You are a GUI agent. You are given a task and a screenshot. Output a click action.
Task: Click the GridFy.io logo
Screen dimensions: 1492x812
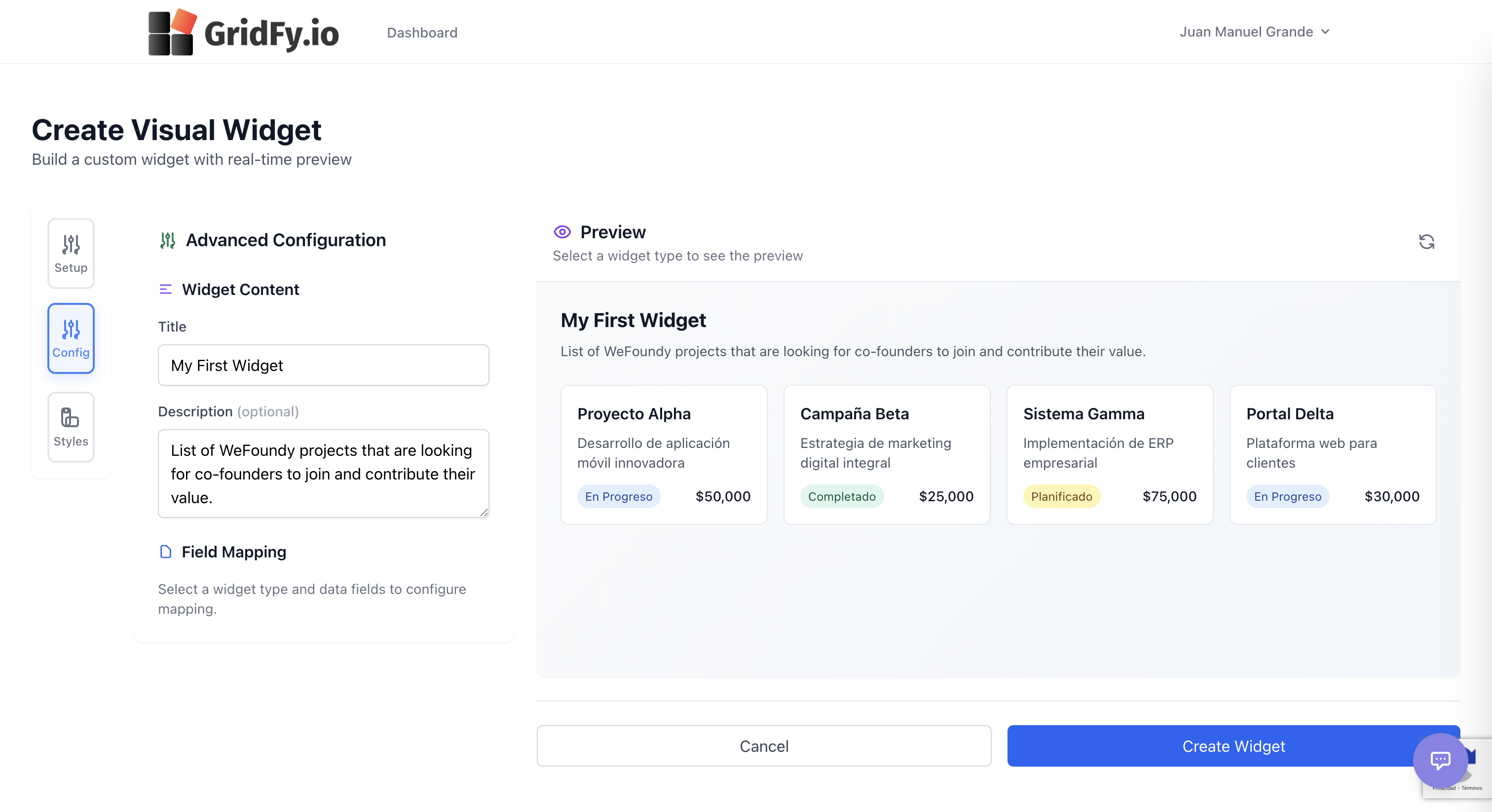click(x=243, y=32)
